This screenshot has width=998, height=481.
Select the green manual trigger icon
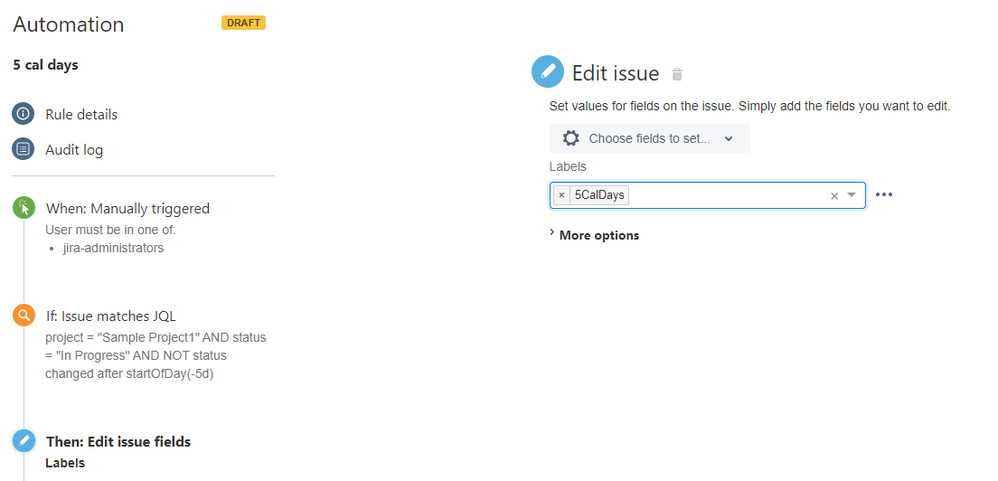click(24, 208)
